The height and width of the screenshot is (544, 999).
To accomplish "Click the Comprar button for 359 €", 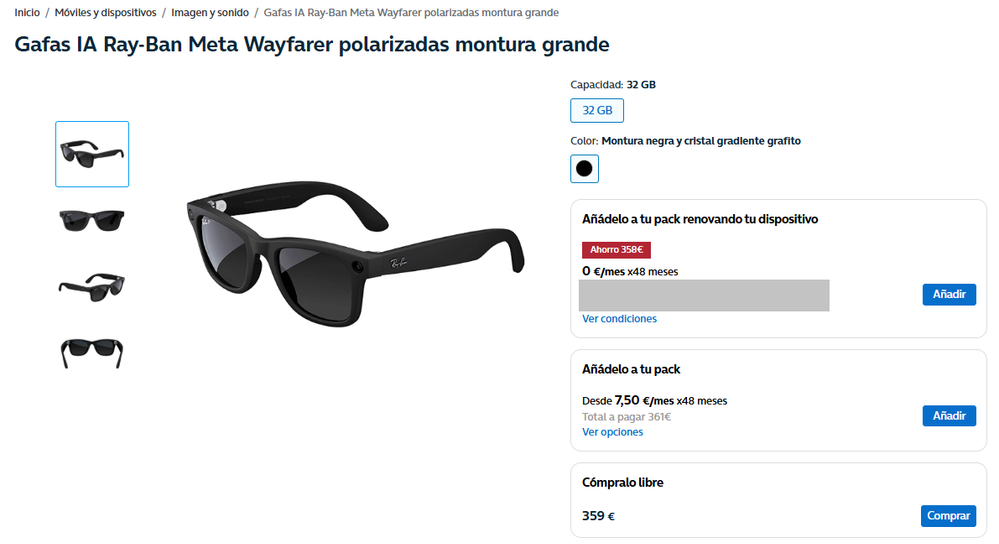I will [x=948, y=516].
